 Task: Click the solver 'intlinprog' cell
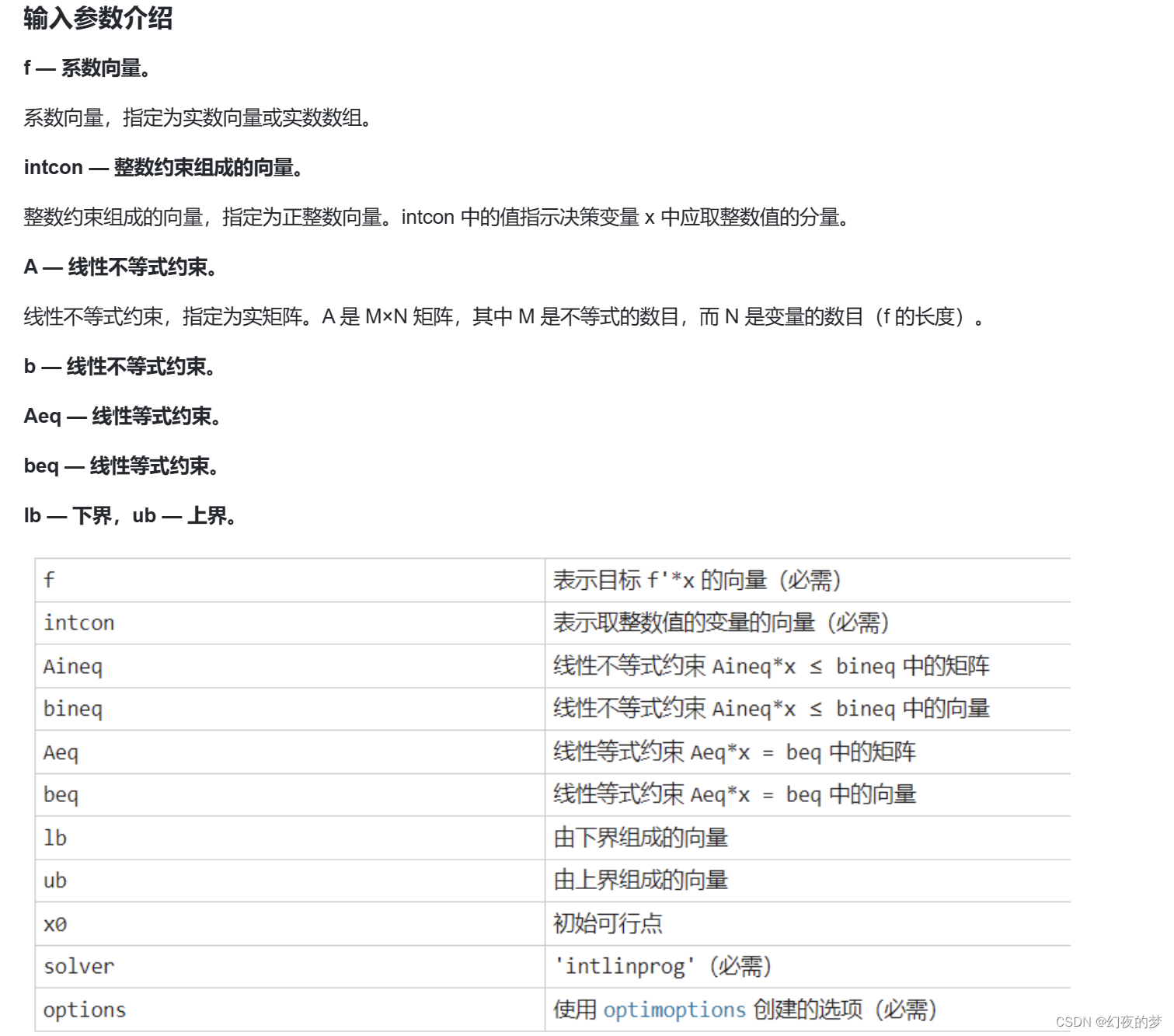tap(662, 965)
